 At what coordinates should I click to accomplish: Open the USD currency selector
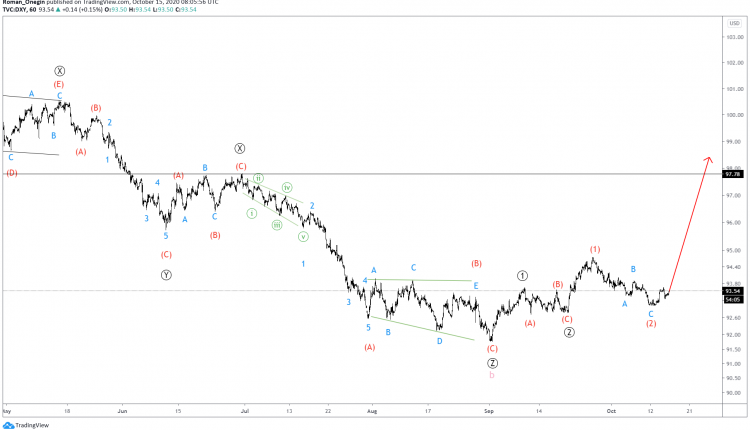click(734, 23)
